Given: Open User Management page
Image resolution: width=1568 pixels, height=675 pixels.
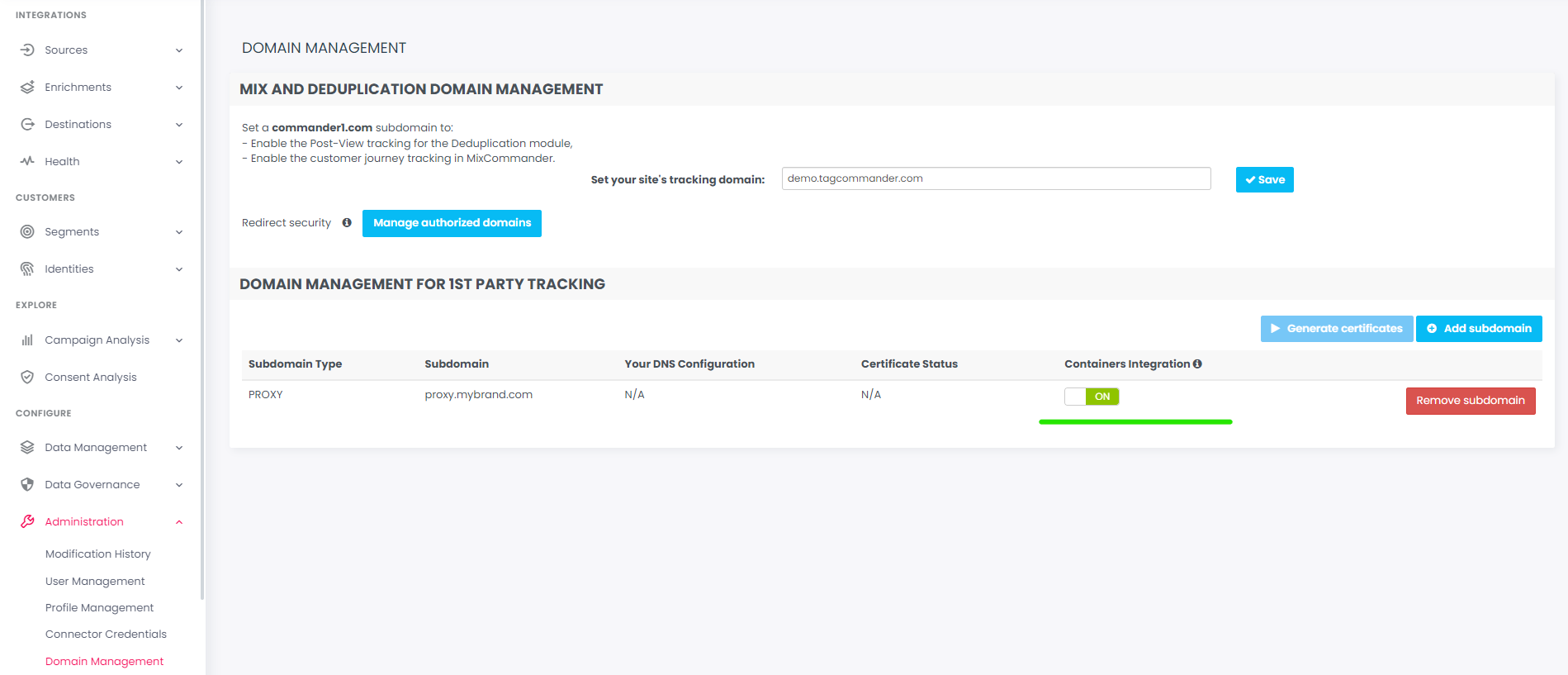Looking at the screenshot, I should [x=95, y=582].
